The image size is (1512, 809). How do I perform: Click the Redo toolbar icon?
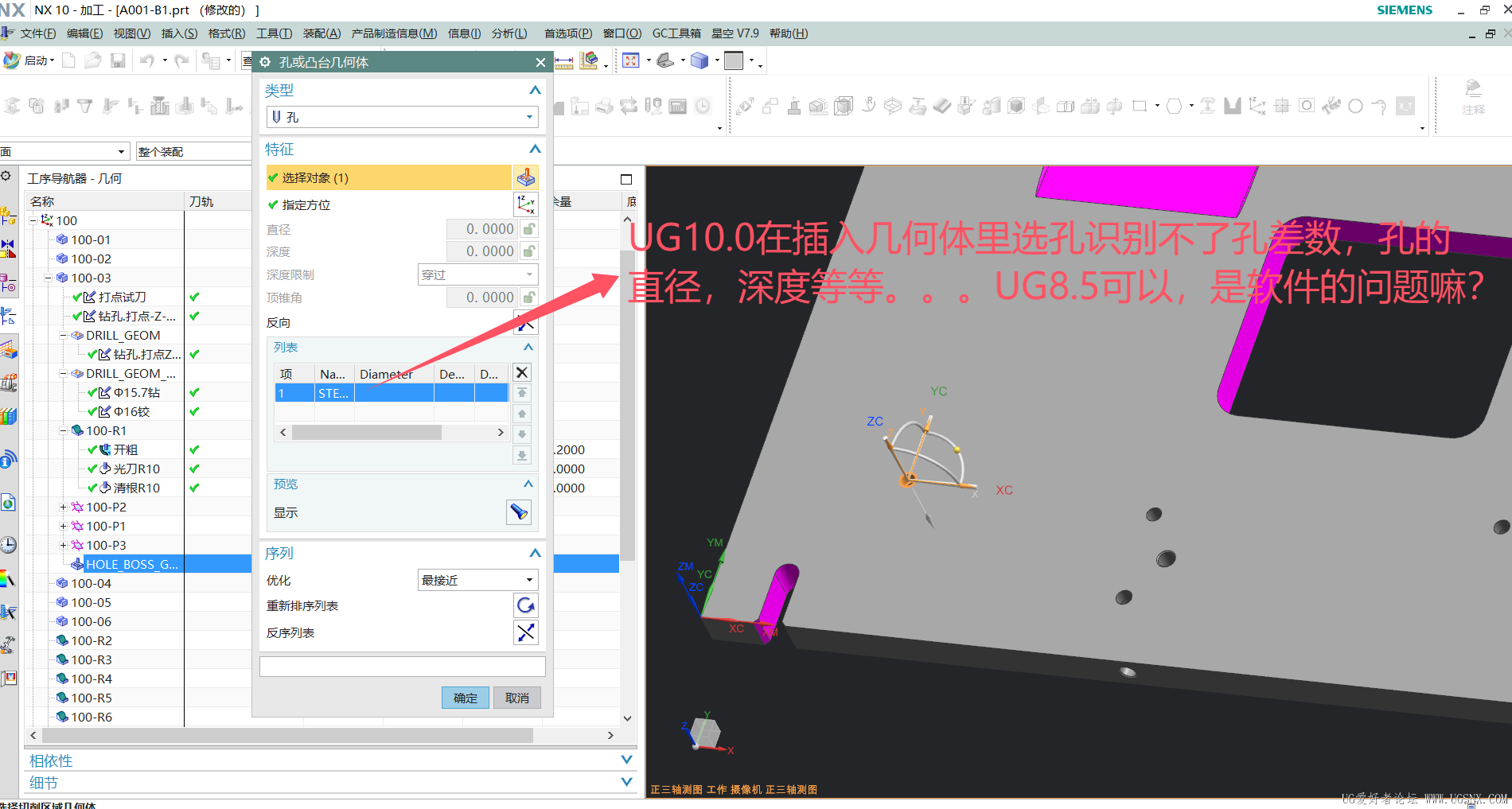tap(182, 61)
